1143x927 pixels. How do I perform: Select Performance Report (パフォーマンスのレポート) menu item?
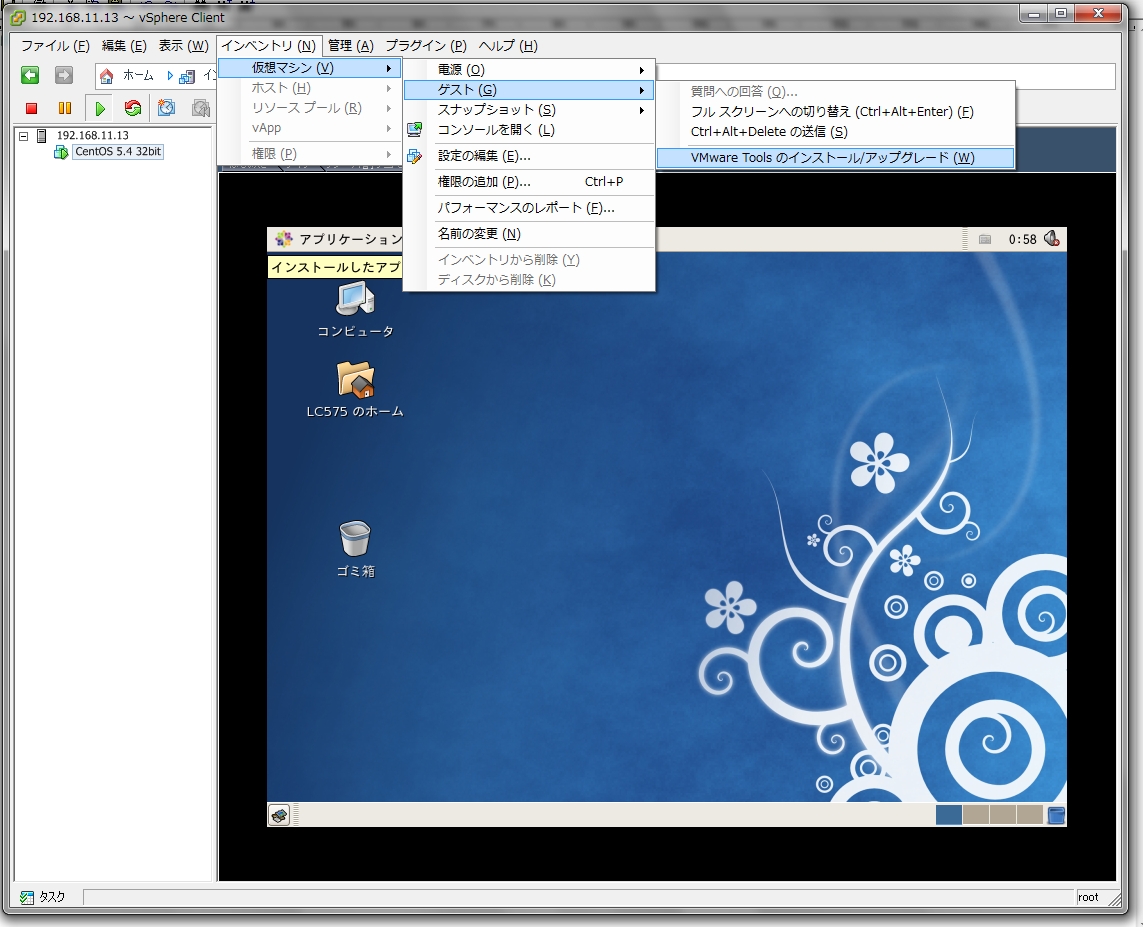pos(529,208)
